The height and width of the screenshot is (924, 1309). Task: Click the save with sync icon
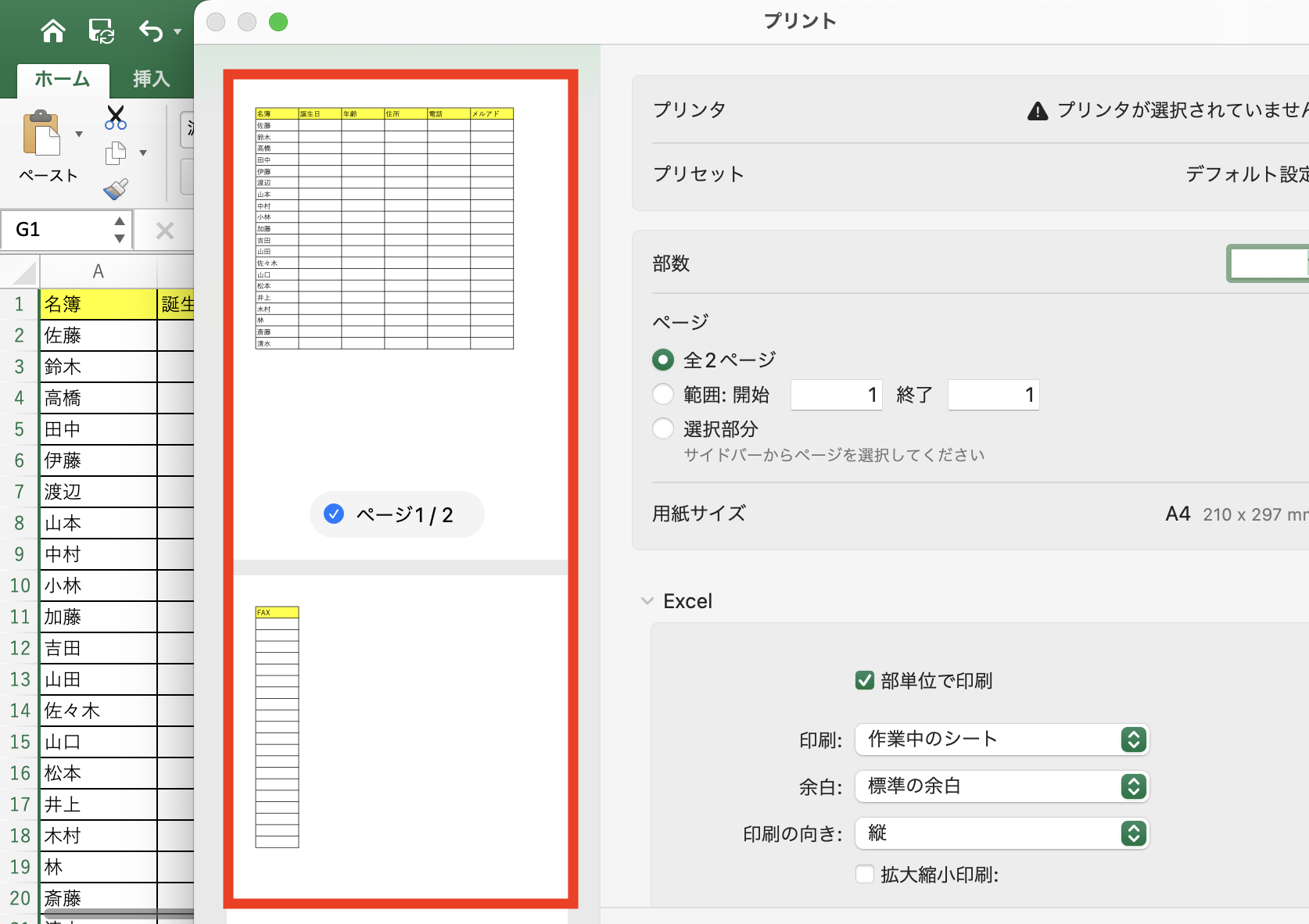point(102,31)
